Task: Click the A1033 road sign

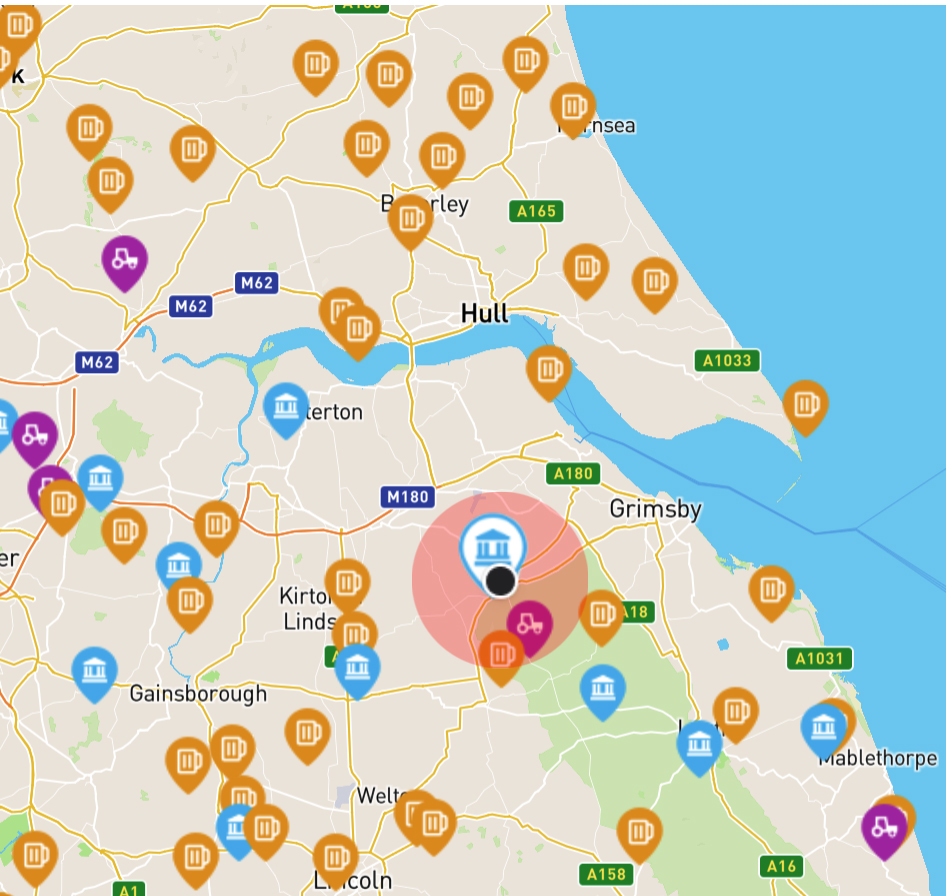Action: tap(727, 361)
